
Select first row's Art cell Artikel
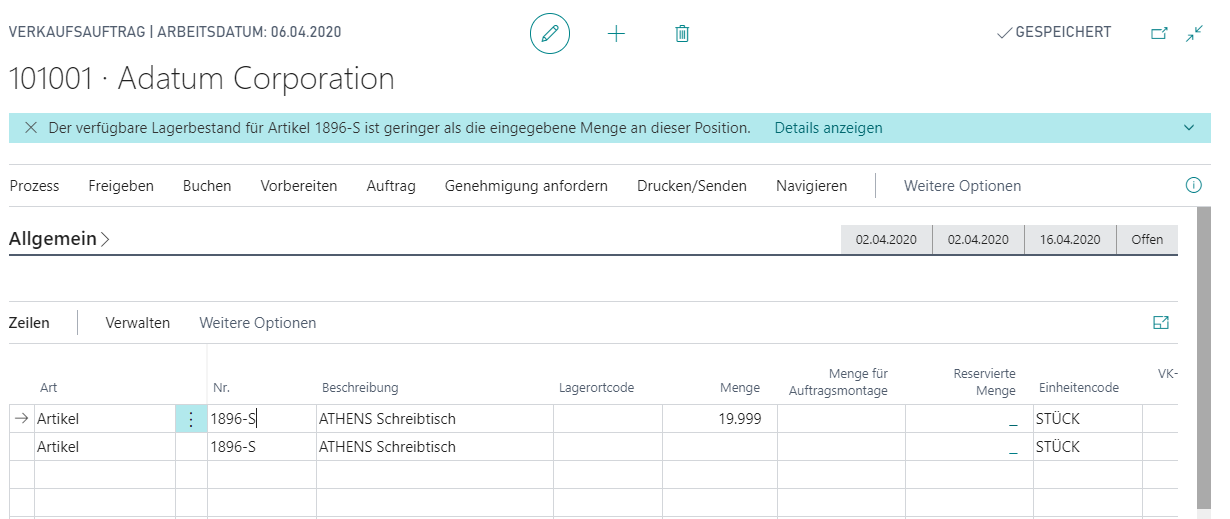coord(105,419)
